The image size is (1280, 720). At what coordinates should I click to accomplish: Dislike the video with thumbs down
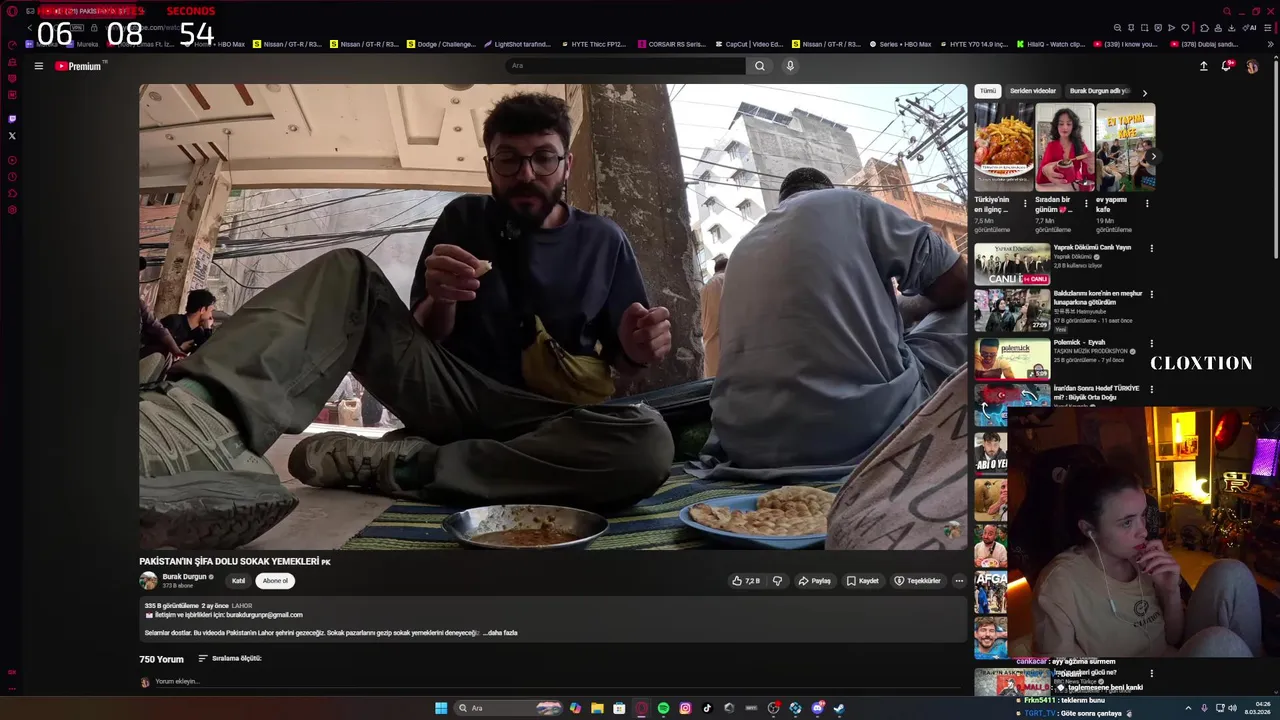(777, 581)
